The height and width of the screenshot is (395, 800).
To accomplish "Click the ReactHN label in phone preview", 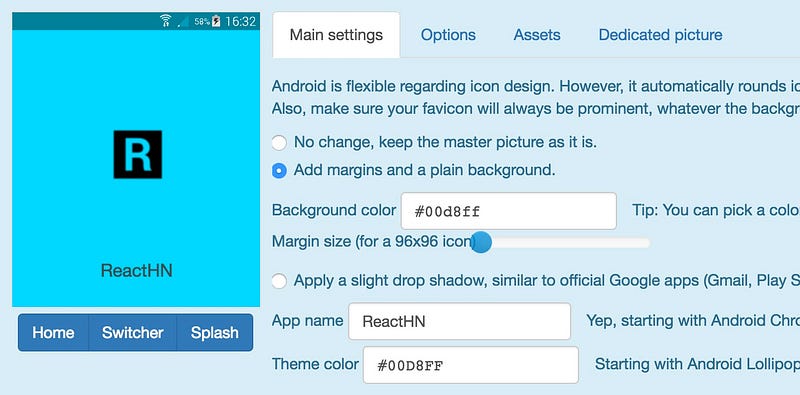I will click(x=137, y=270).
